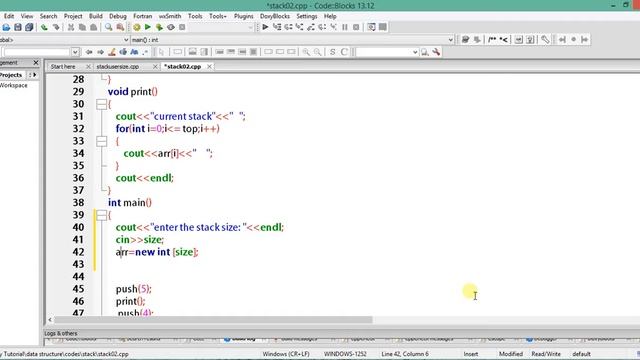Click the editor Zoom in magnifier icon
Image resolution: width=640 pixels, height=360 pixels.
(x=306, y=52)
